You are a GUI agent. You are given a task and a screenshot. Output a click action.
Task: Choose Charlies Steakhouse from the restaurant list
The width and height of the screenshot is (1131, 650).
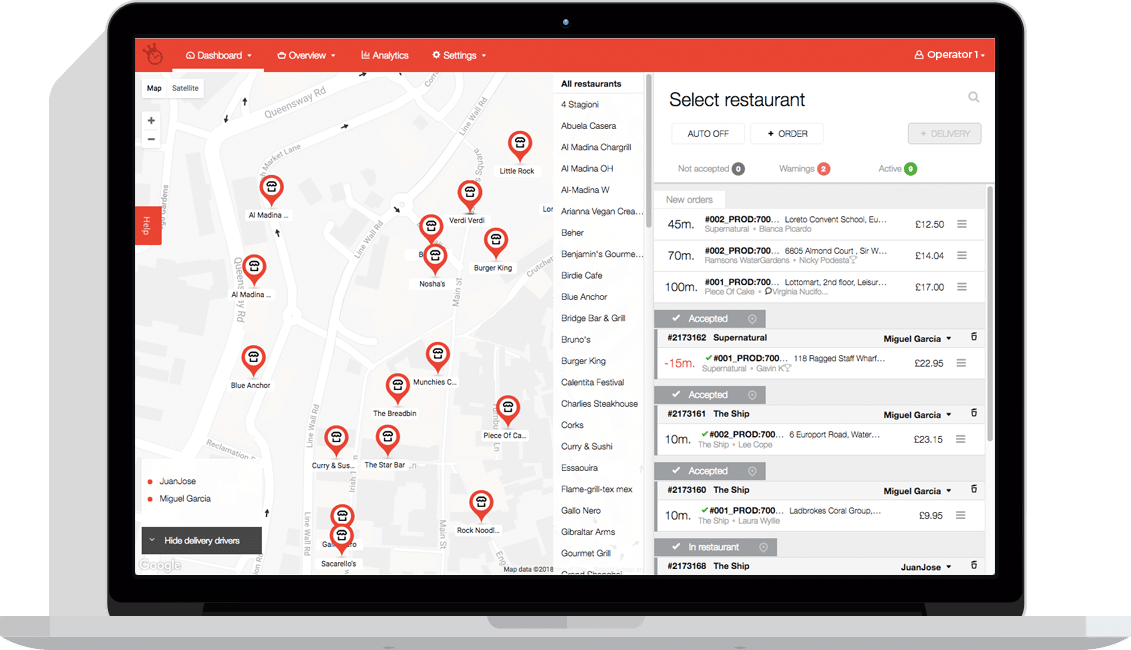[x=599, y=404]
